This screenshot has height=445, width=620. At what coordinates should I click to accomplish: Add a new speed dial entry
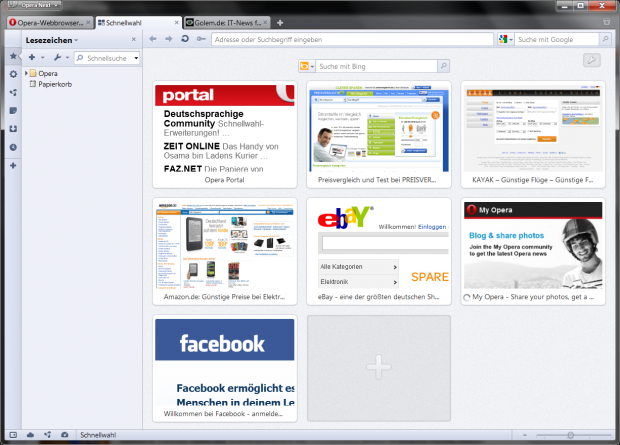[379, 368]
